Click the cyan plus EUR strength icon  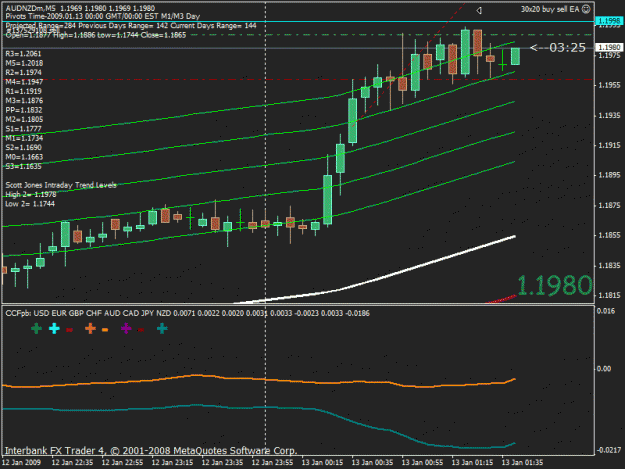(54, 329)
